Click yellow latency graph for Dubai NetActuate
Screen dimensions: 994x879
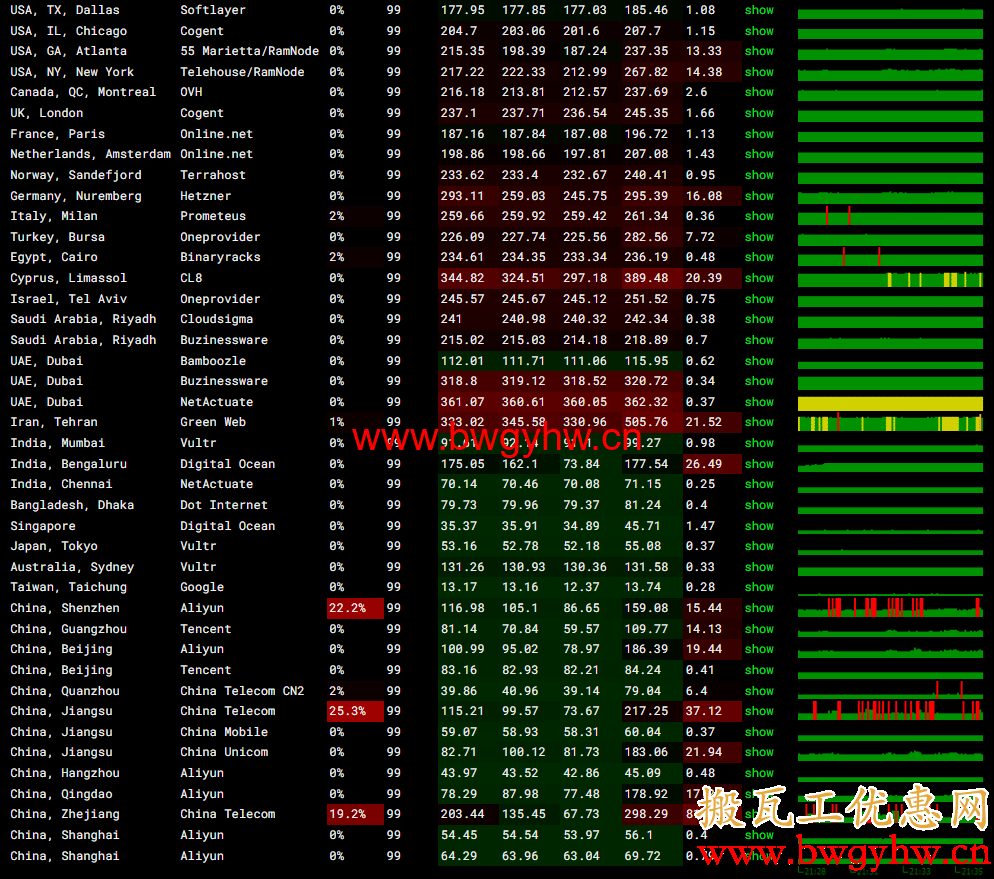tap(890, 403)
